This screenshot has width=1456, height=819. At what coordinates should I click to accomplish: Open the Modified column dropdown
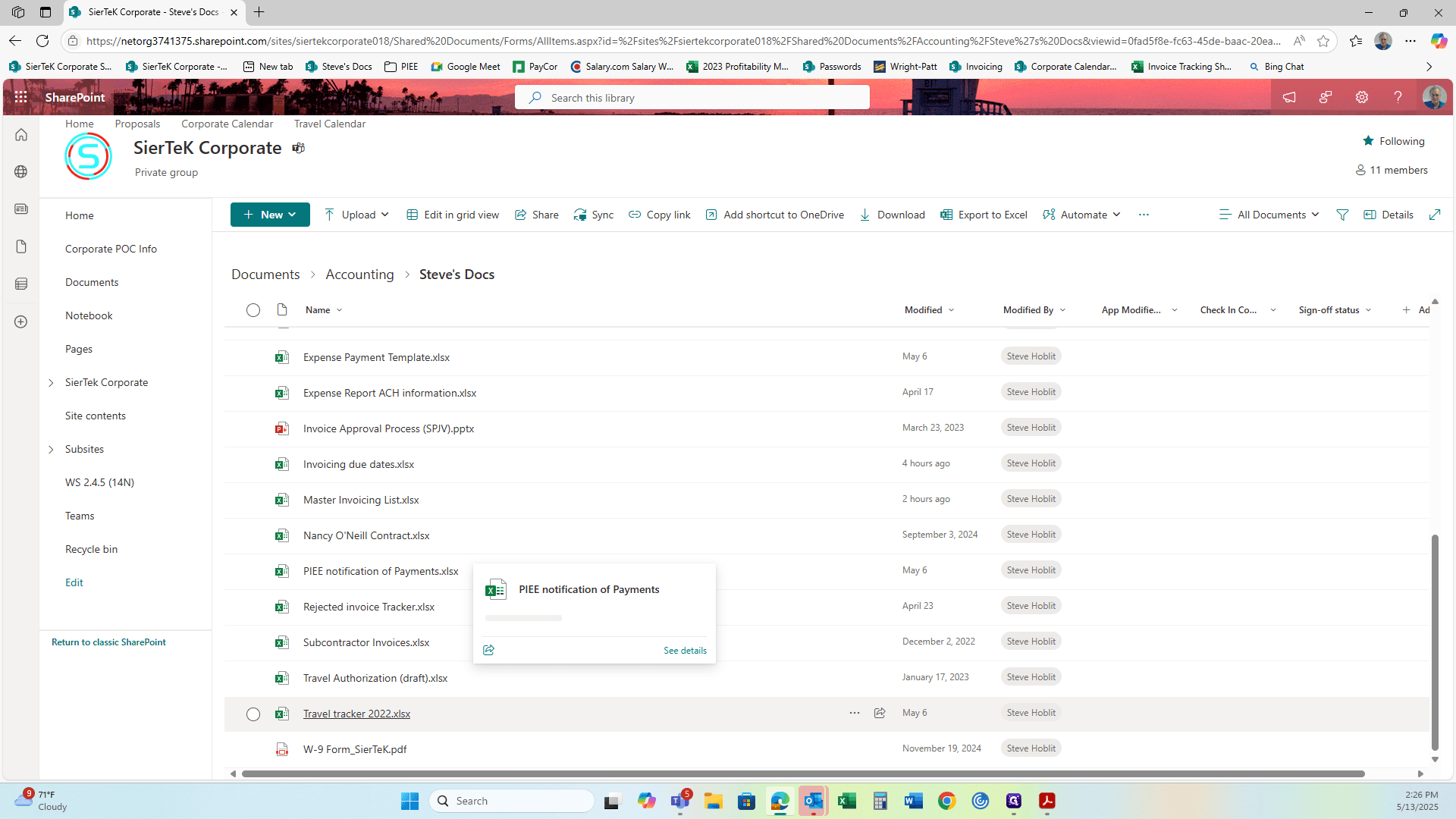point(930,310)
